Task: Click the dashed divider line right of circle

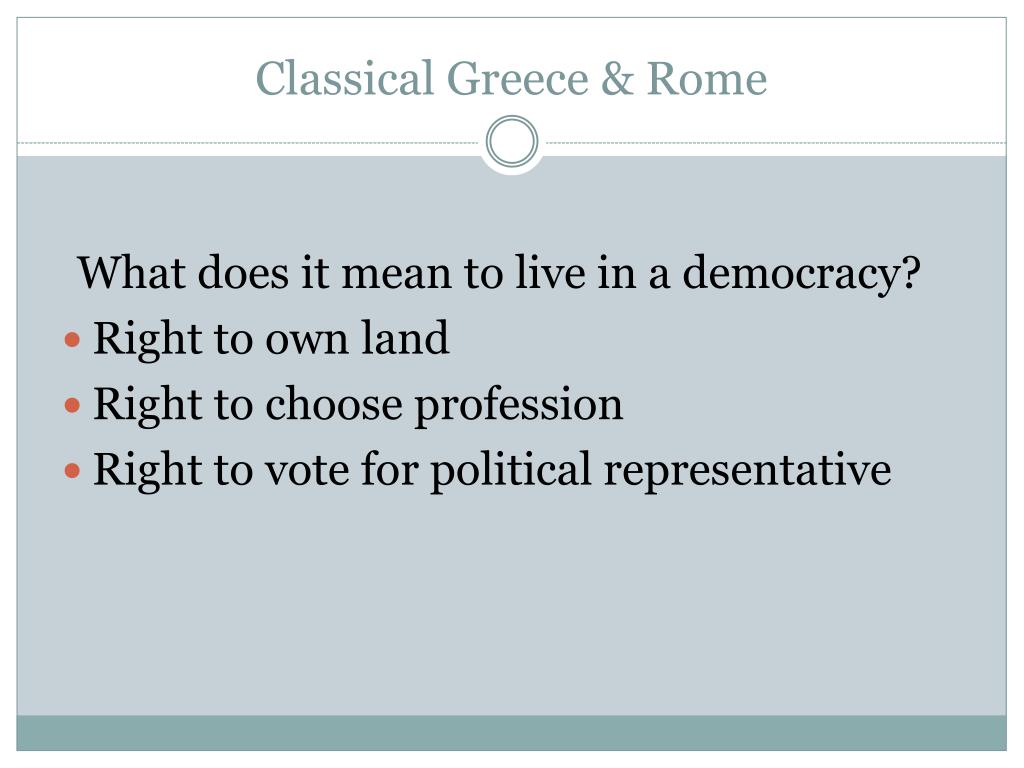Action: tap(776, 142)
